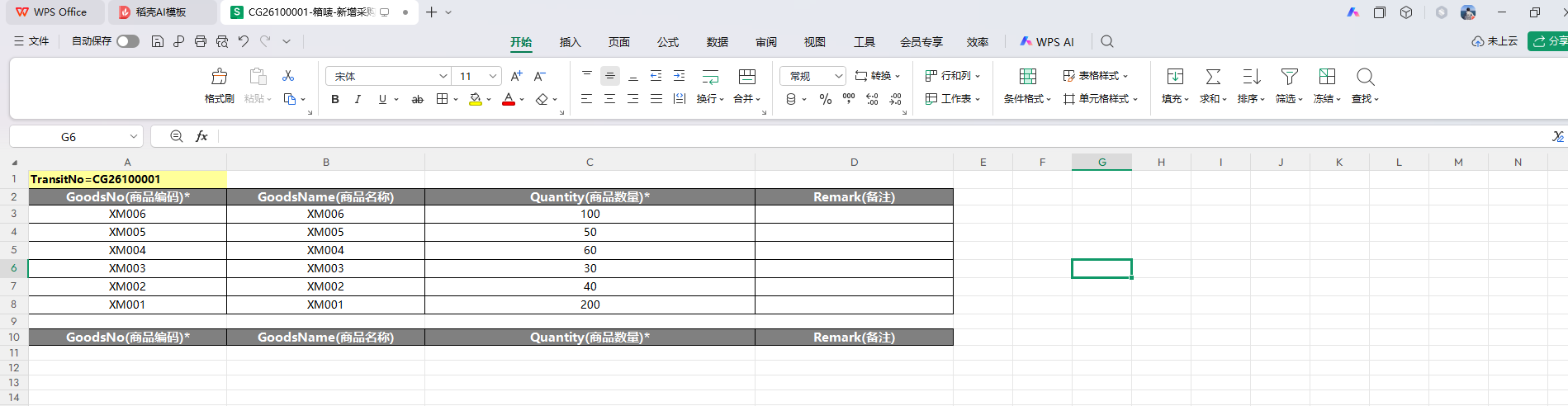Switch to the 数据 Data tab
Screen dimensions: 1568x406
tap(718, 42)
